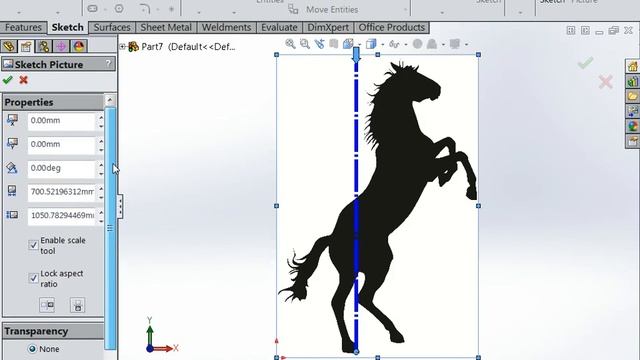Open Display Style dropdown arrow
This screenshot has height=360, width=640.
pos(382,44)
